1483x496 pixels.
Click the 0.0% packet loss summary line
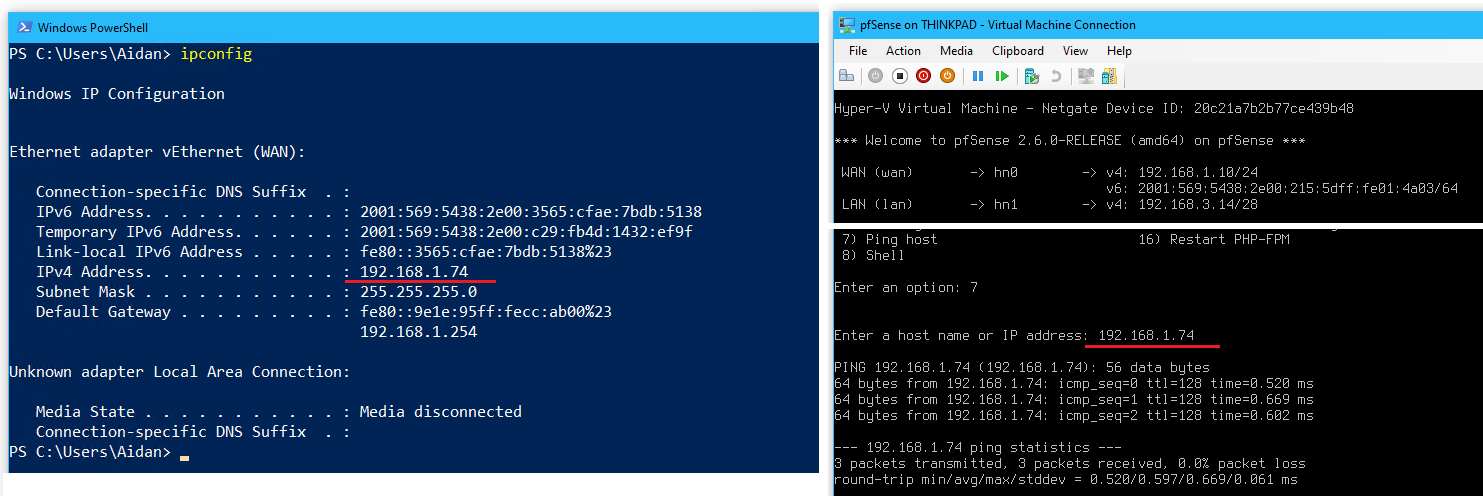pos(1070,463)
